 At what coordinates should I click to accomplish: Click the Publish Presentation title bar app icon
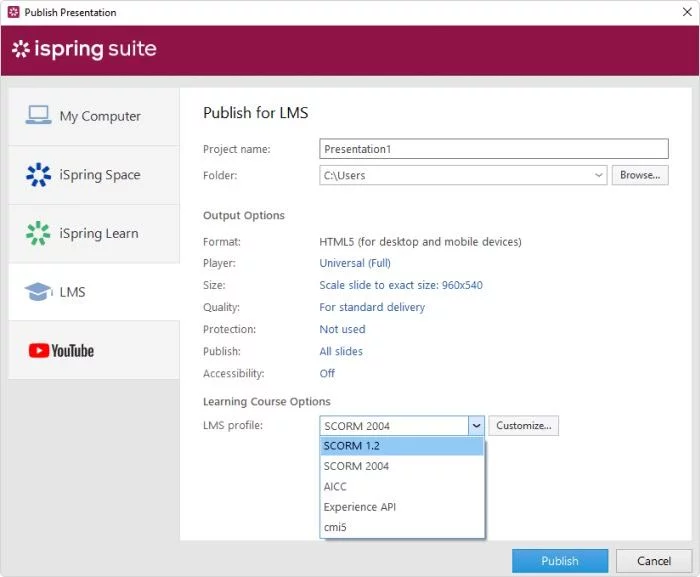[14, 12]
